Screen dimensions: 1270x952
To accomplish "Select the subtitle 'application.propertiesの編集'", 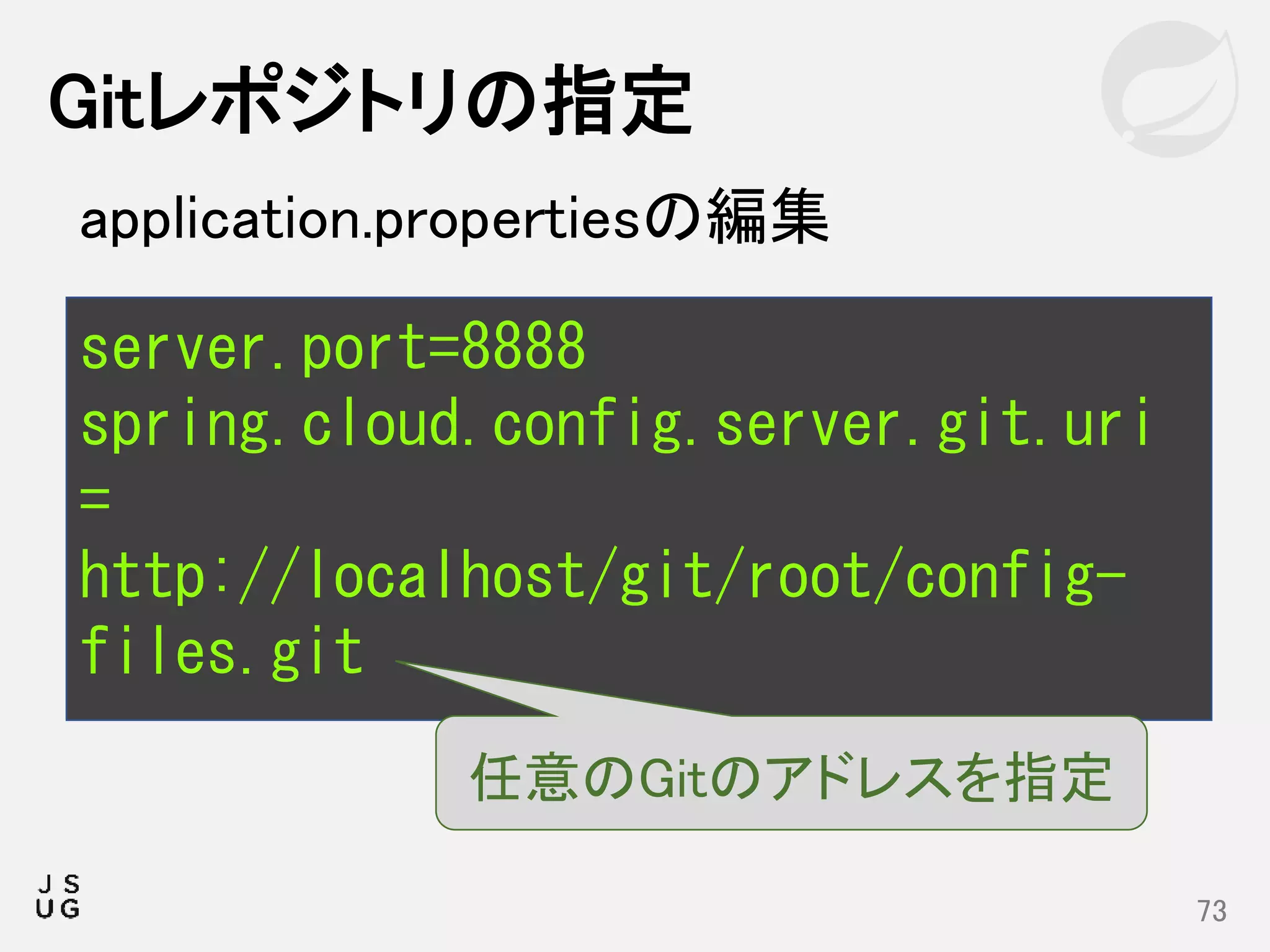I will coord(454,218).
